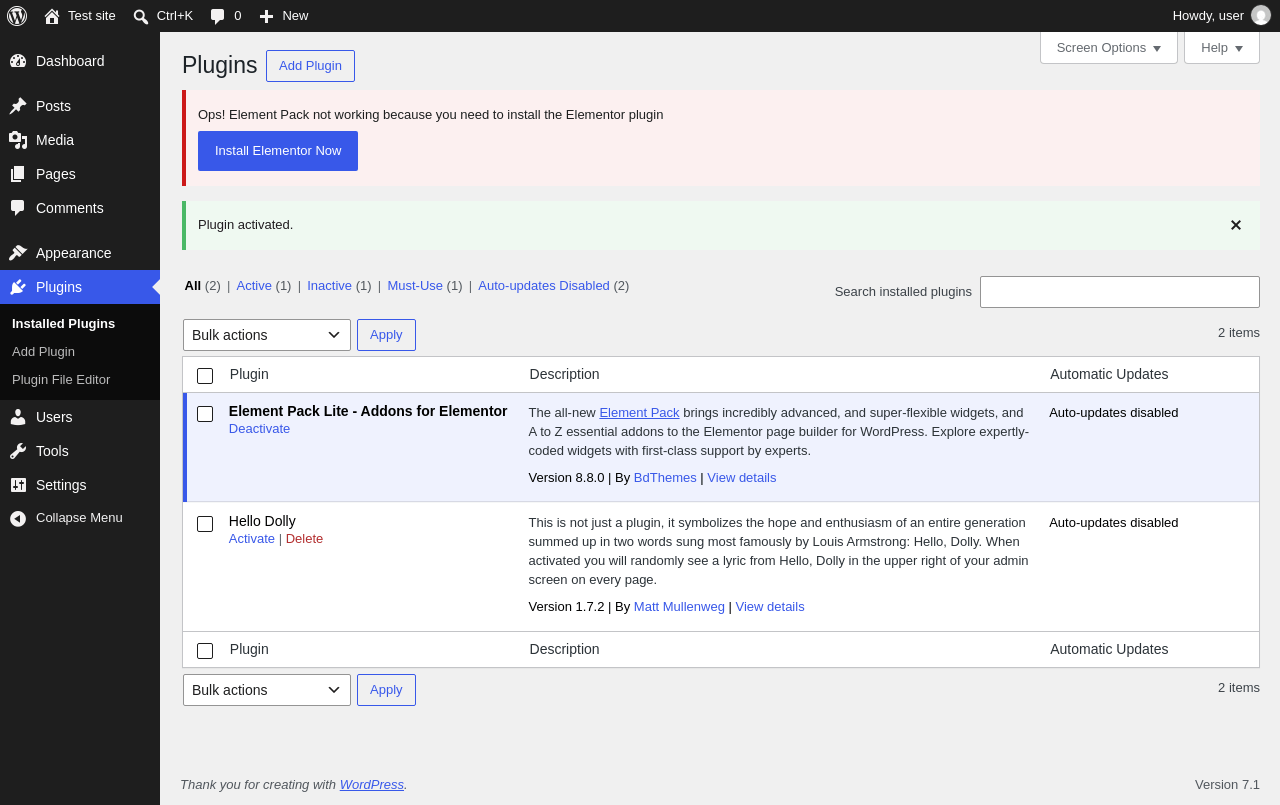This screenshot has width=1280, height=805.
Task: Click the Dashboard gauge icon
Action: coord(18,61)
